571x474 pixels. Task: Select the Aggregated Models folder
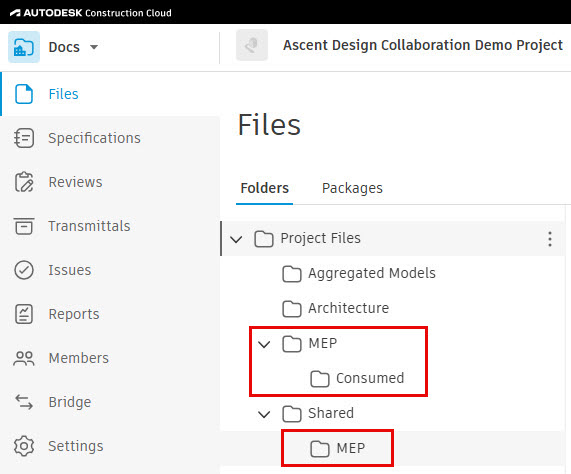[359, 273]
